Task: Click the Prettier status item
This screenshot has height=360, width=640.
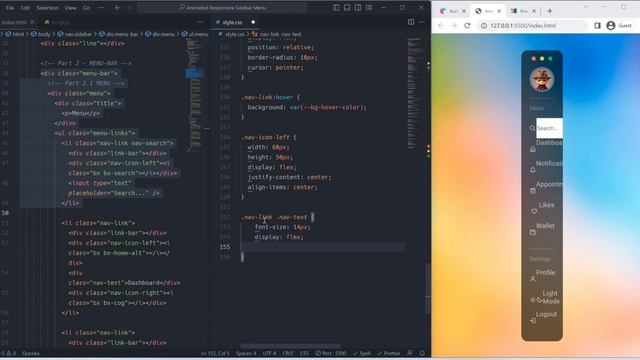Action: tap(389, 353)
